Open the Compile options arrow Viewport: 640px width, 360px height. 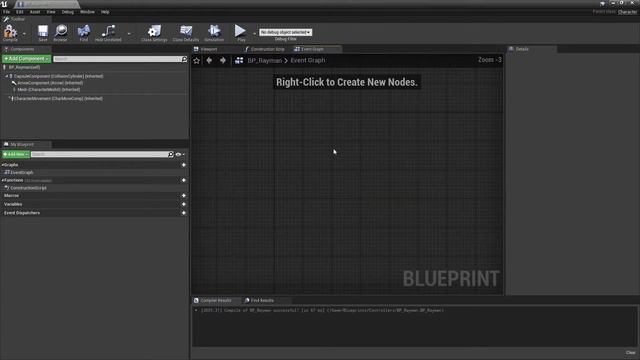tap(24, 33)
